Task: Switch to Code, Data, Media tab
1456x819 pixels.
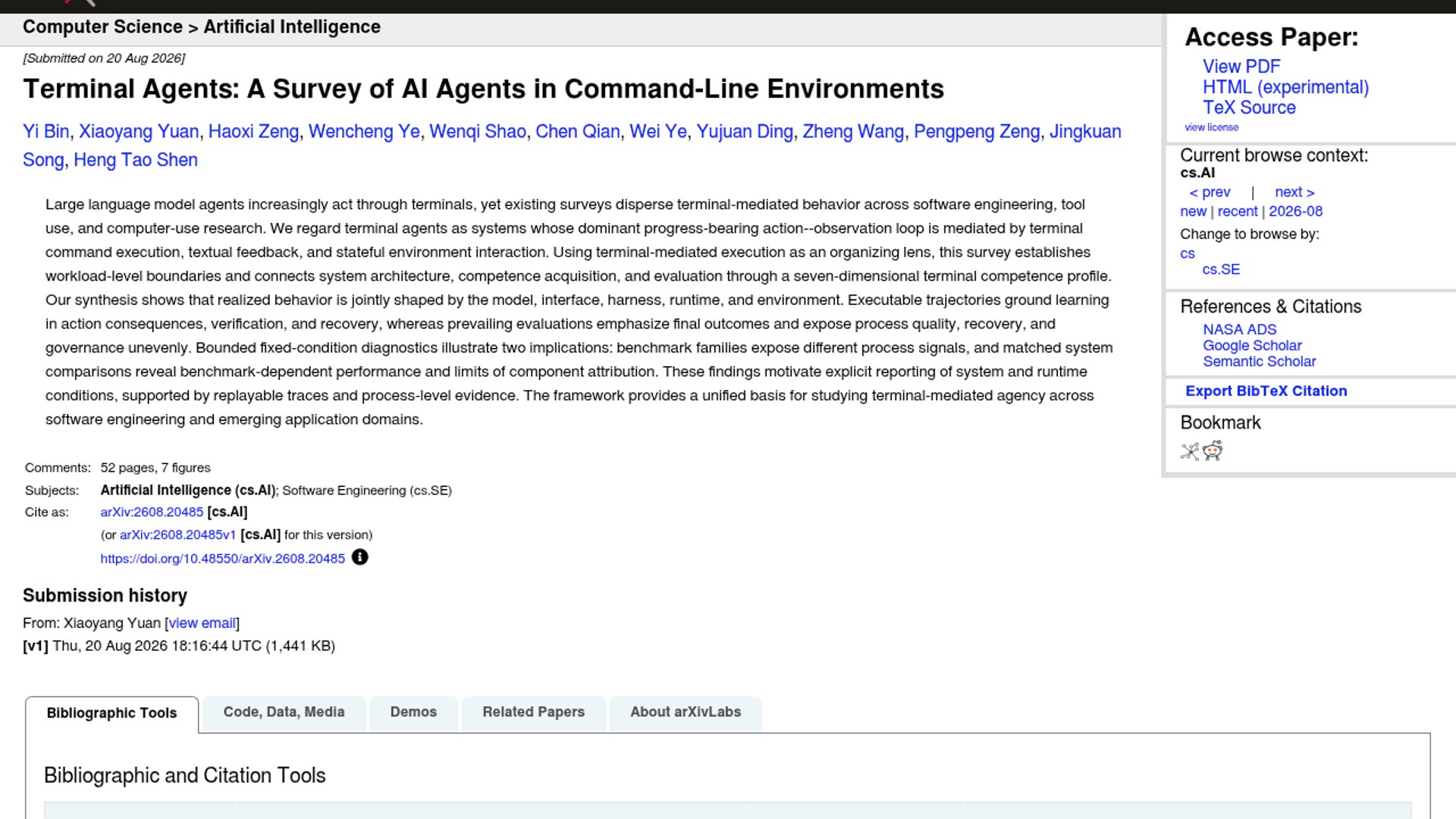Action: tap(284, 712)
